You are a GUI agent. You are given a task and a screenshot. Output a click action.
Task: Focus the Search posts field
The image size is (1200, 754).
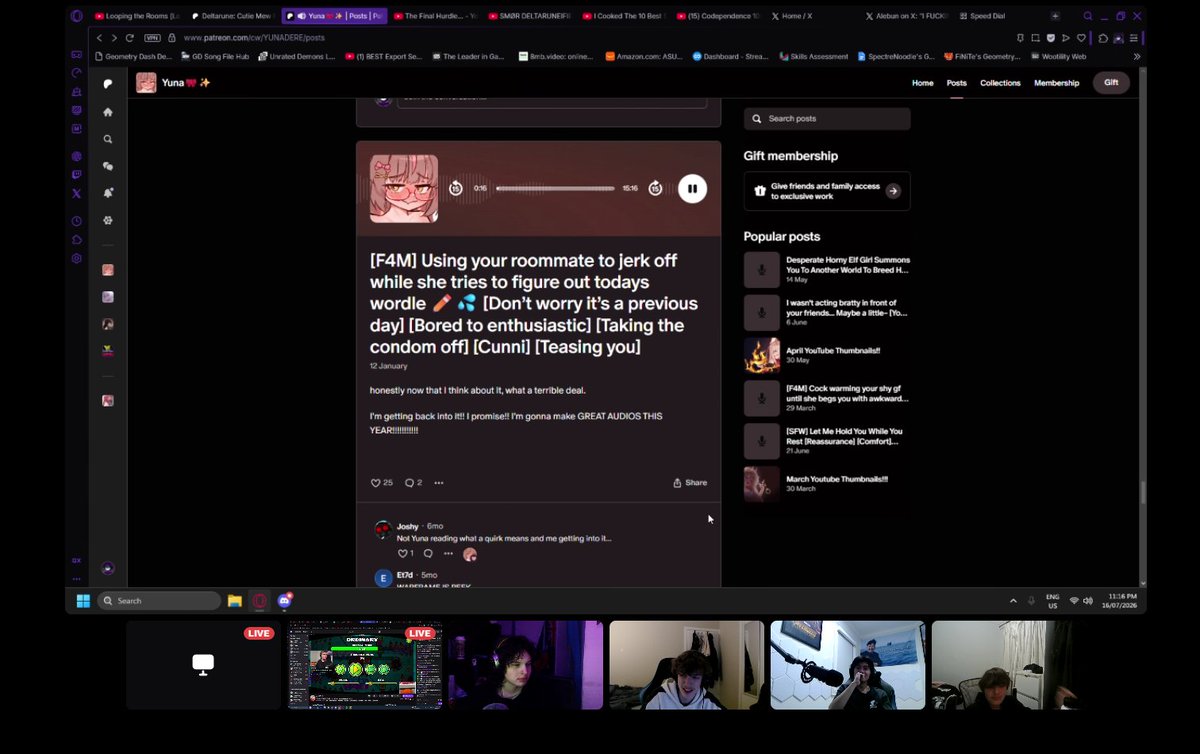pyautogui.click(x=827, y=119)
